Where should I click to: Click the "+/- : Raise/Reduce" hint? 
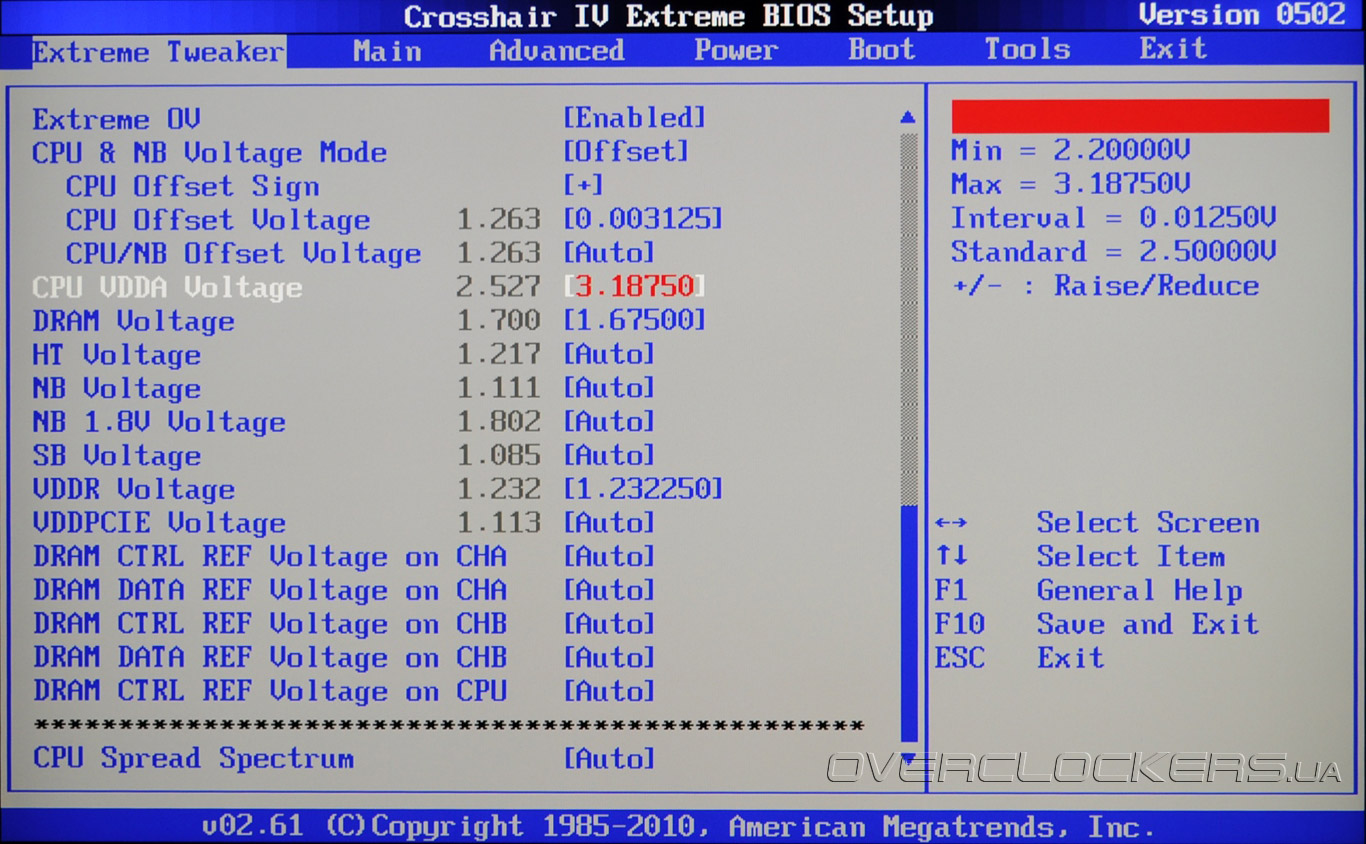pos(1105,286)
